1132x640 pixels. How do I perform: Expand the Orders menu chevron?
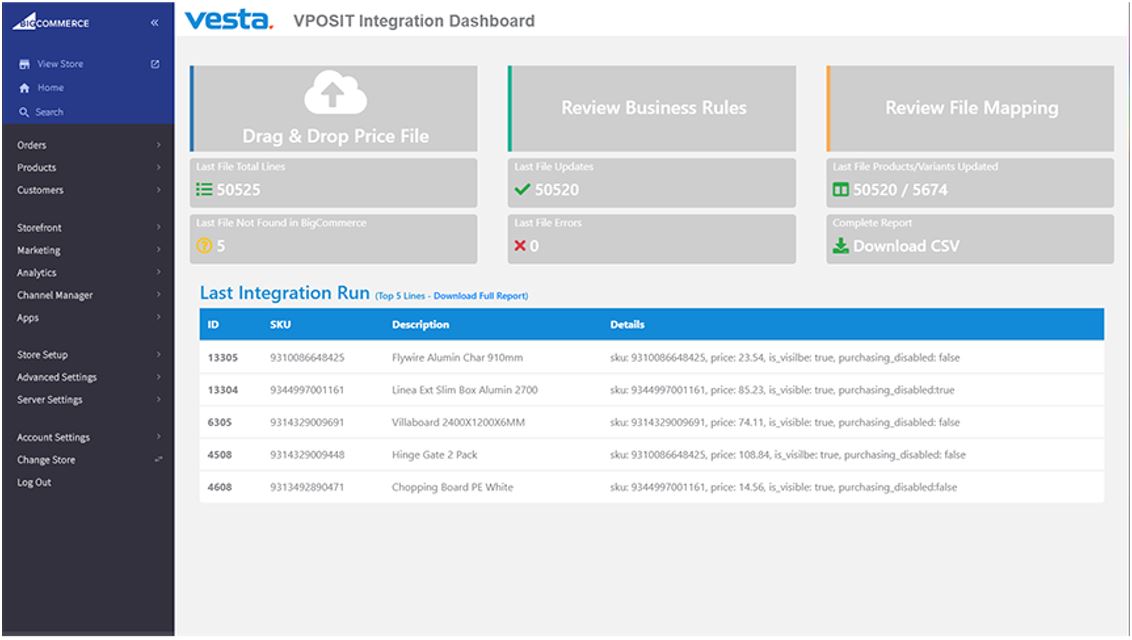158,145
